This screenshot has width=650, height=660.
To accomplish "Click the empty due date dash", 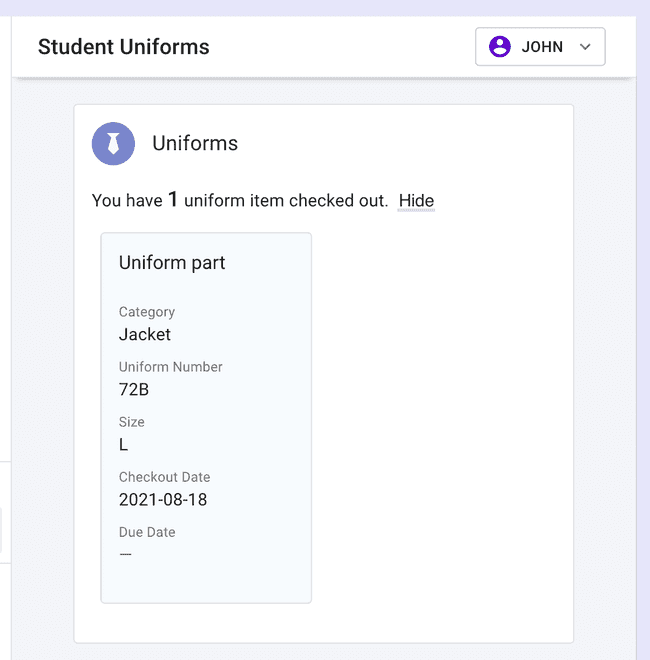I will coord(126,554).
